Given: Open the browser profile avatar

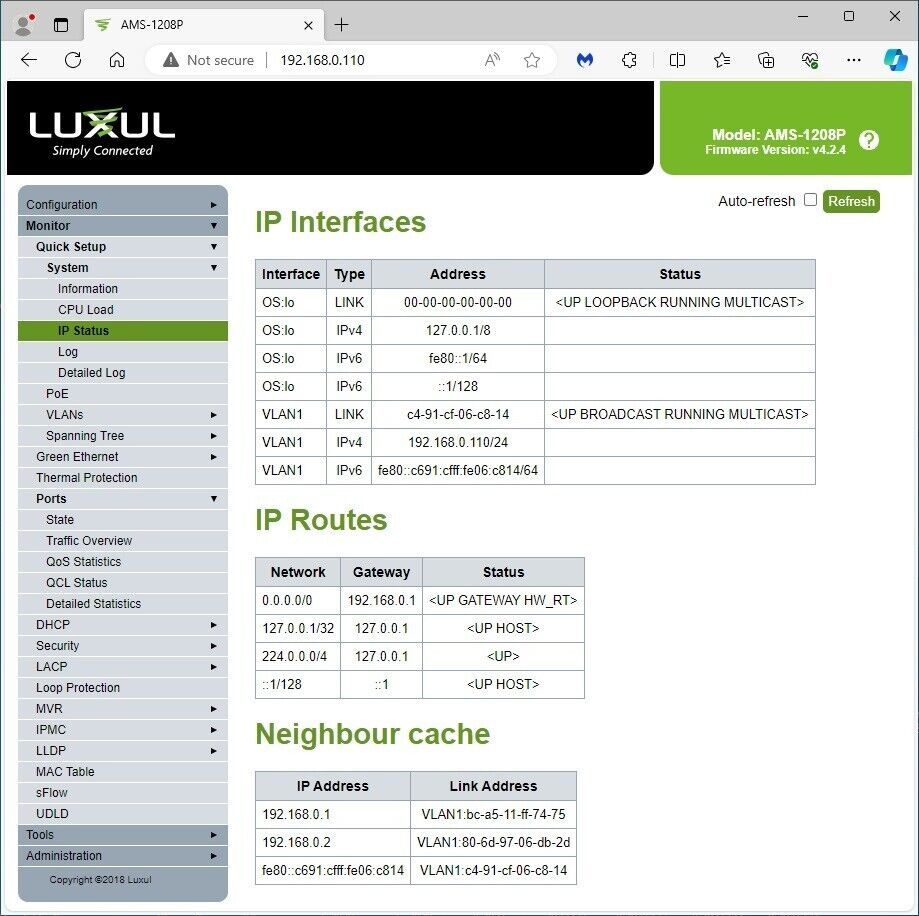Looking at the screenshot, I should (x=24, y=25).
